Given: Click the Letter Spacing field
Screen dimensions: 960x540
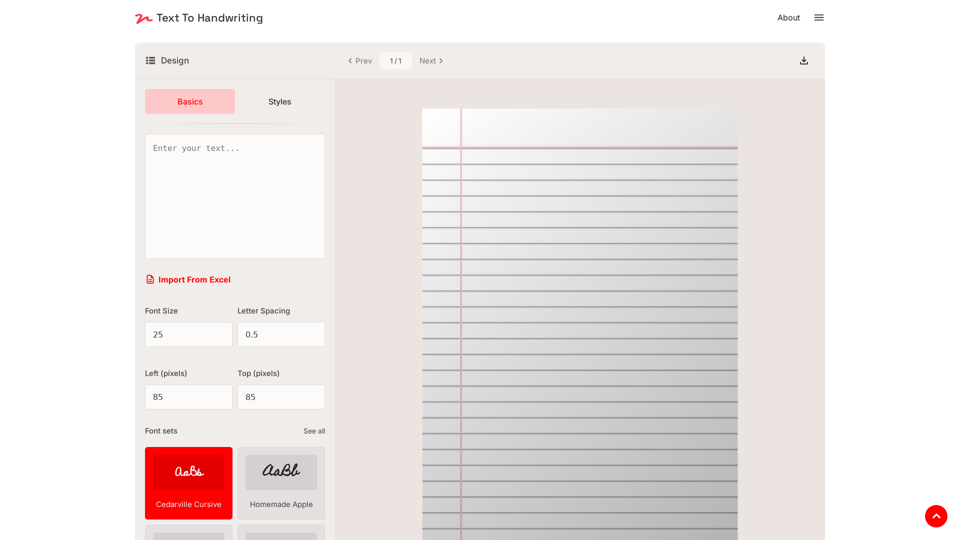Looking at the screenshot, I should point(281,335).
